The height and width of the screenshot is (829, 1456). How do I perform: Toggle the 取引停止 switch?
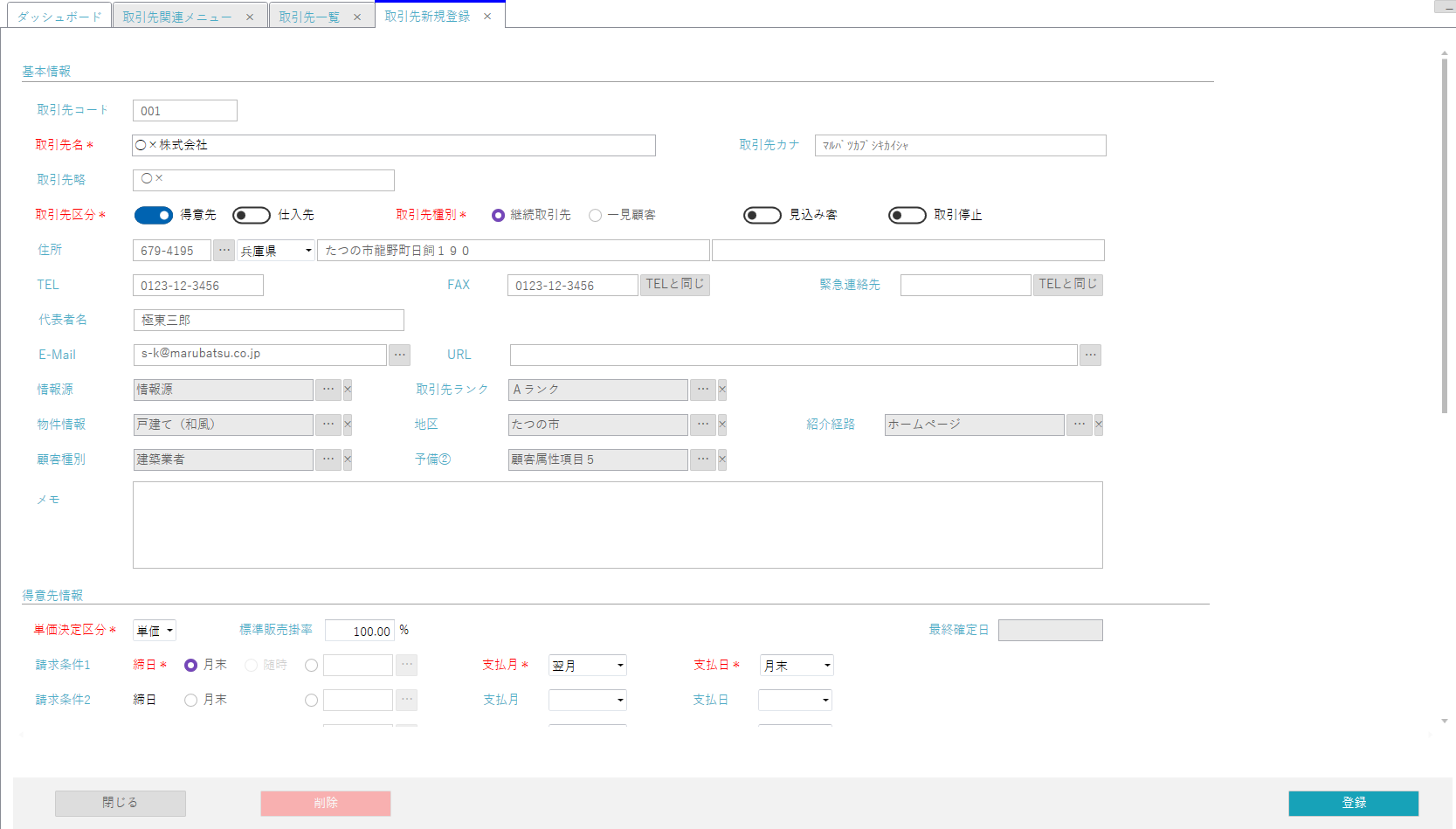pyautogui.click(x=907, y=215)
